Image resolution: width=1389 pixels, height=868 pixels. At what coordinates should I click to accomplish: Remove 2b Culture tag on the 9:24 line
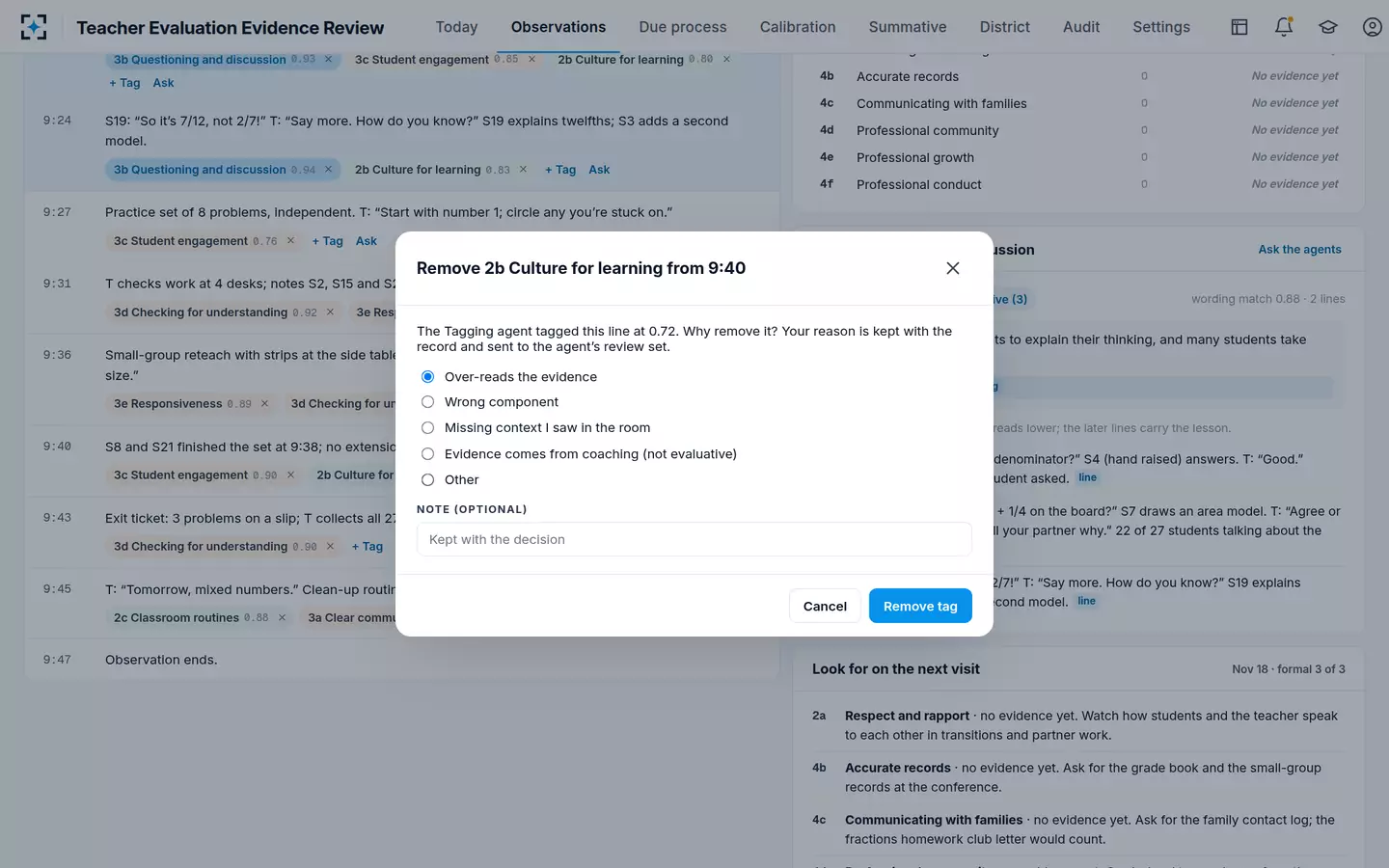click(x=523, y=170)
